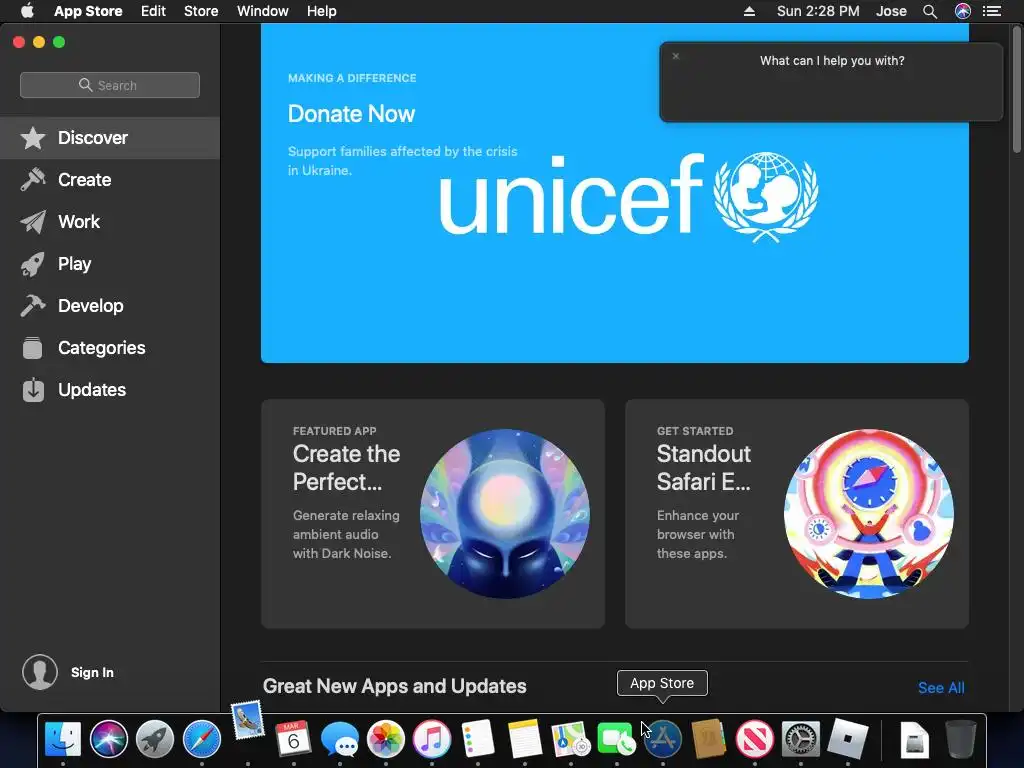Click the eject icon in menu bar
Screen dimensions: 1024x768
[750, 11]
